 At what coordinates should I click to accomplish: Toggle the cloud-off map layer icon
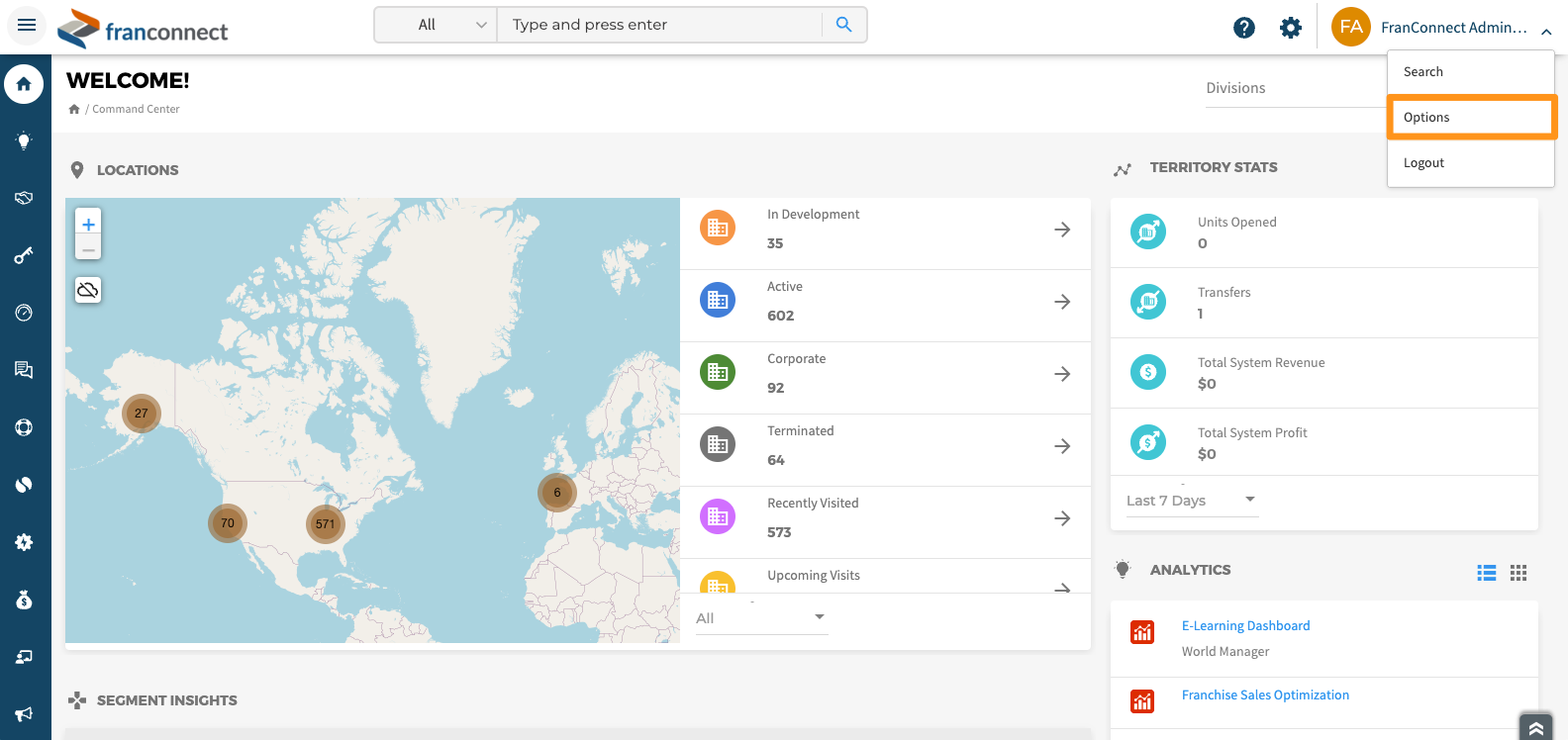tap(88, 290)
